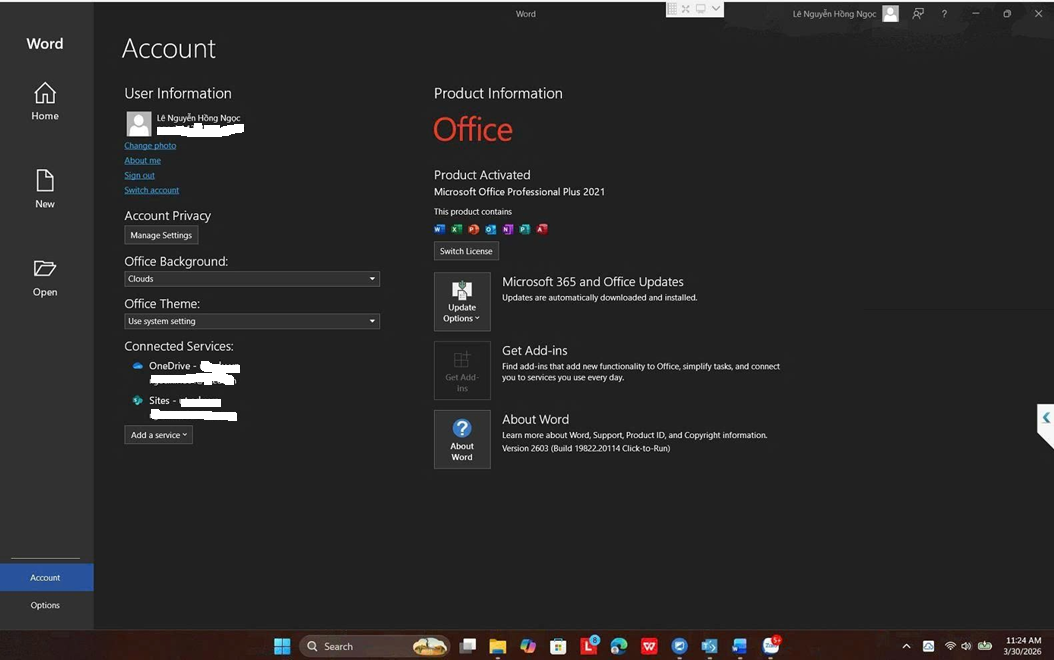Open the About me link
Screen dimensions: 1054x660
click(143, 160)
